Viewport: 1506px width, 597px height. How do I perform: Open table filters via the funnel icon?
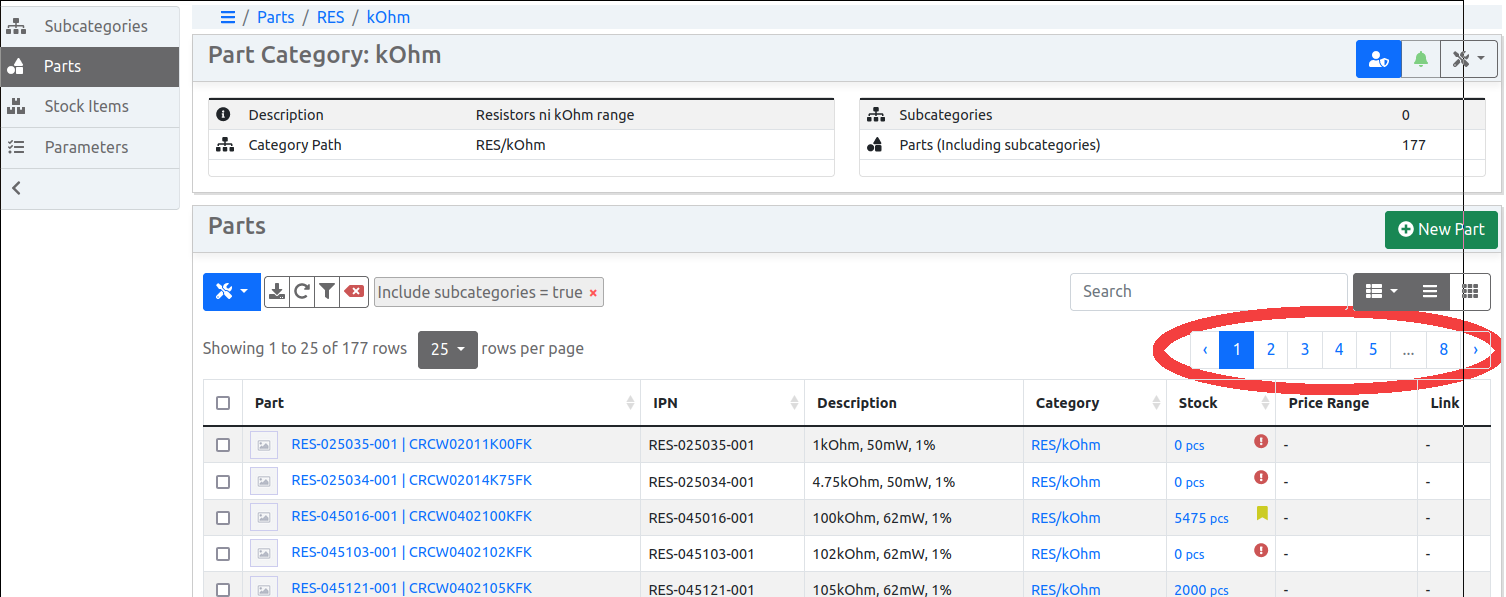coord(327,291)
